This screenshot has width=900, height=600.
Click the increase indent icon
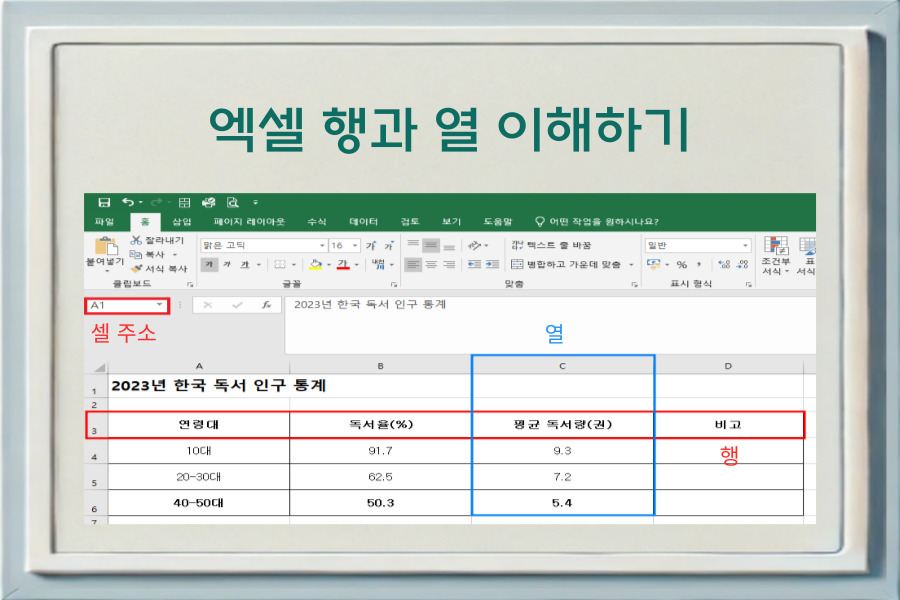pyautogui.click(x=492, y=265)
